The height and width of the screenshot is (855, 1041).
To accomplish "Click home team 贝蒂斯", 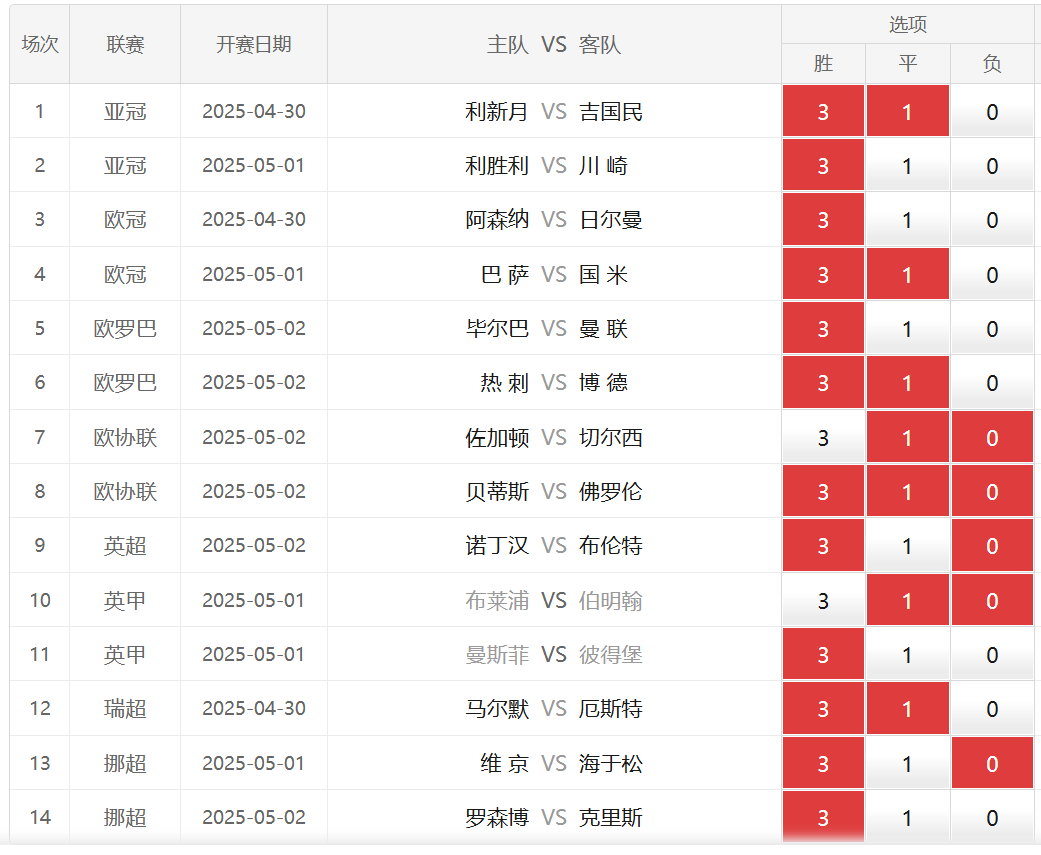I will [497, 491].
